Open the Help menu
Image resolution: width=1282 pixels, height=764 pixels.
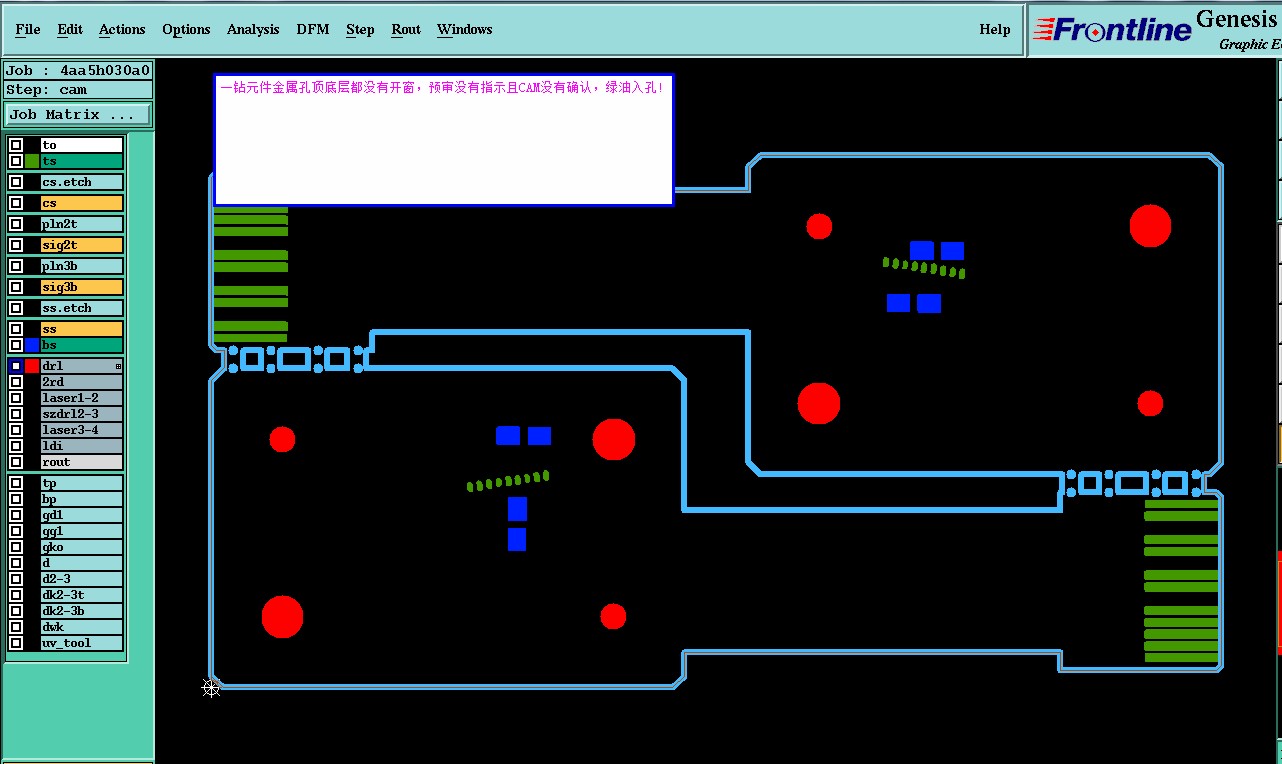click(x=995, y=29)
